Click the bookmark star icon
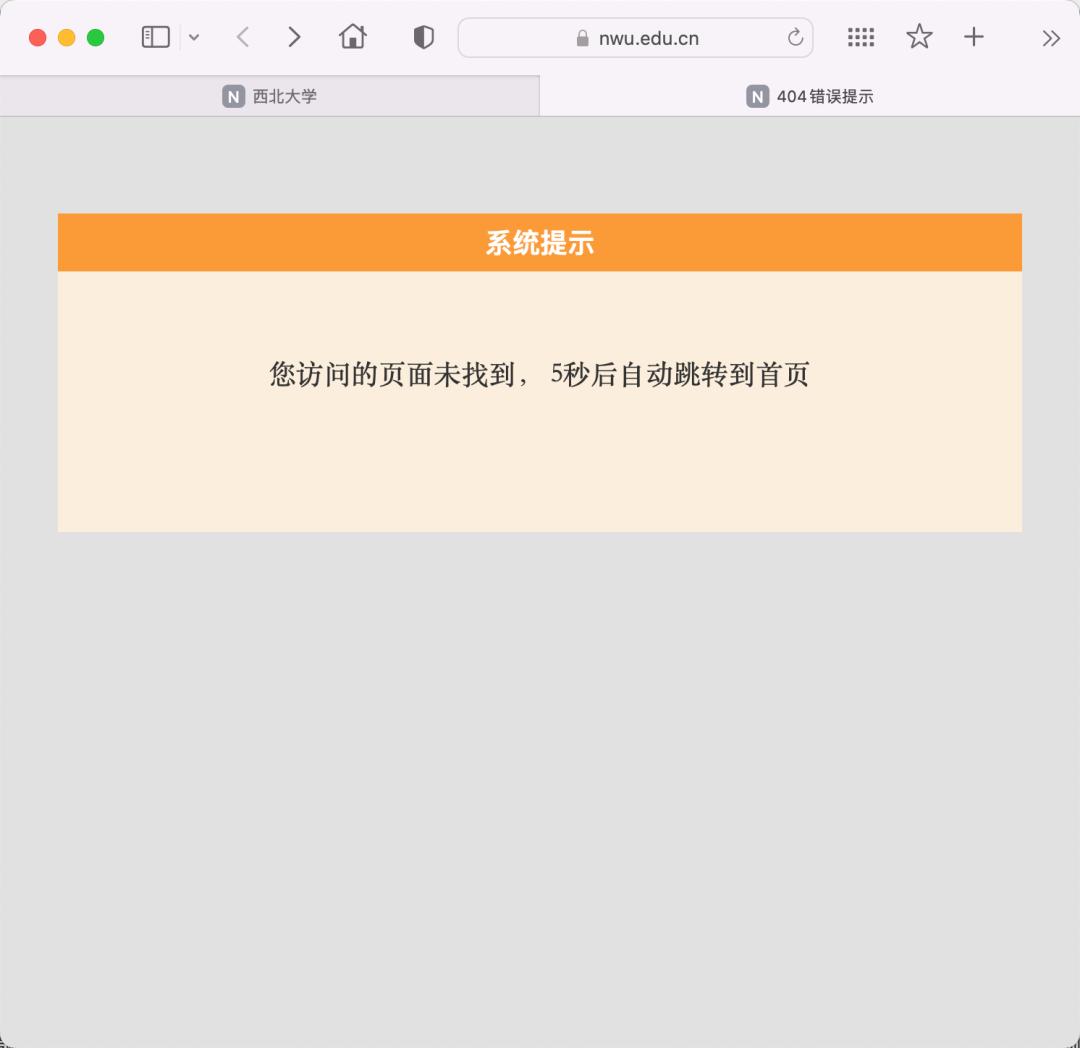1080x1048 pixels. click(x=918, y=36)
